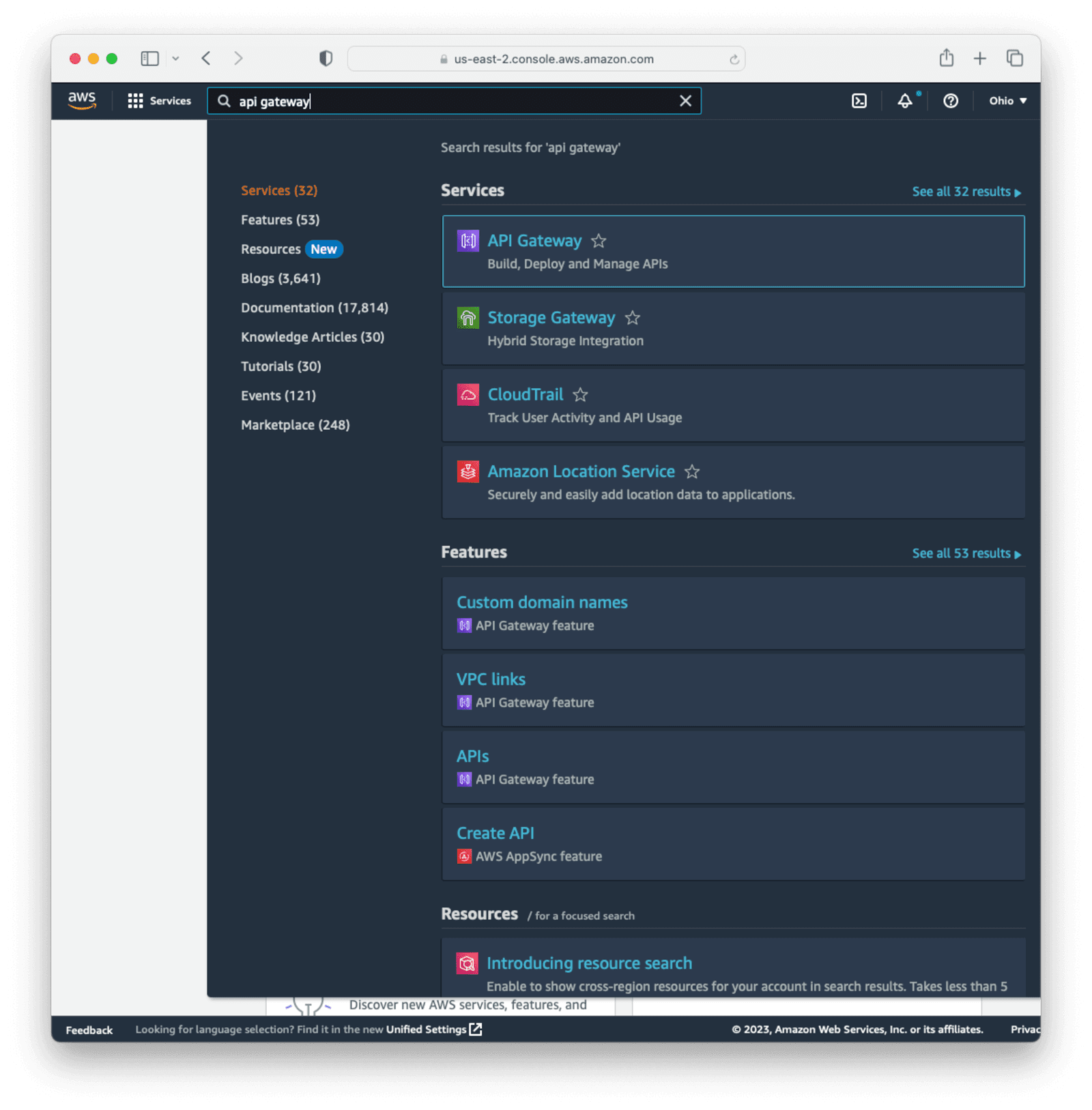
Task: See all 32 service results
Action: click(x=966, y=192)
